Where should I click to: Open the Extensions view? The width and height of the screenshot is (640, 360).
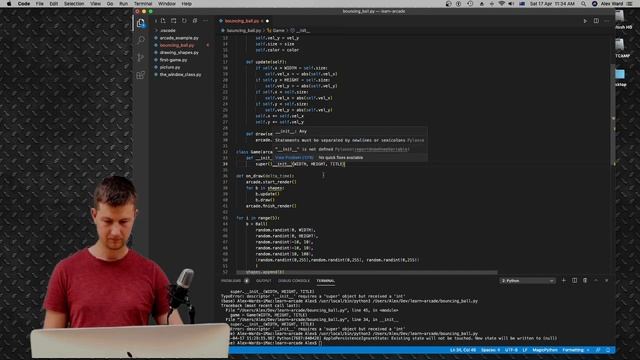click(141, 75)
